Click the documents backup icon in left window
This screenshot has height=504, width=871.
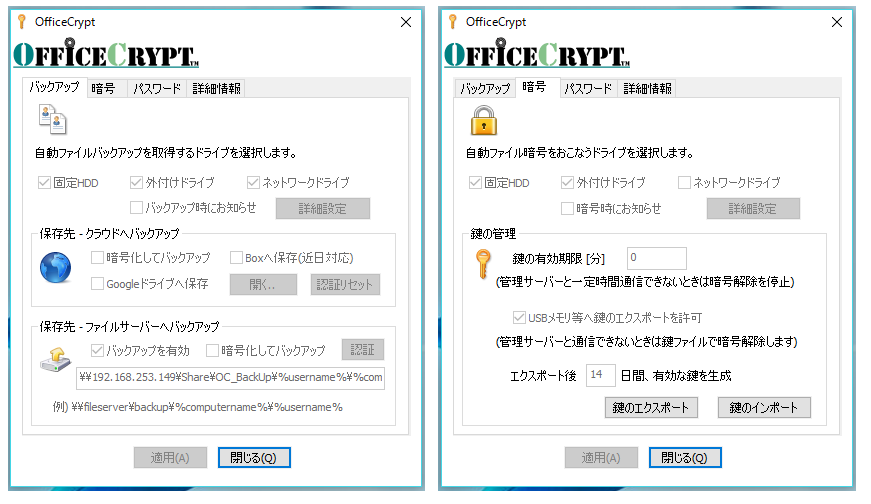click(53, 120)
